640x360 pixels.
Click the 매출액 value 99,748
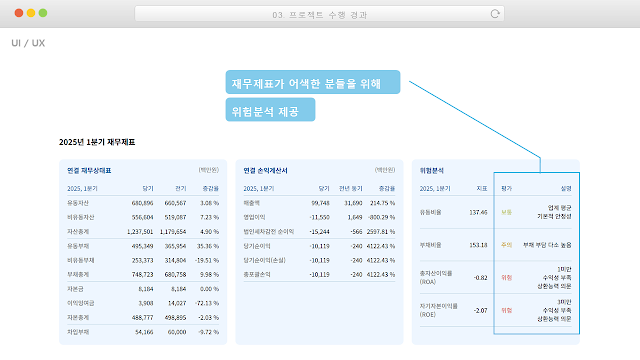click(x=320, y=203)
